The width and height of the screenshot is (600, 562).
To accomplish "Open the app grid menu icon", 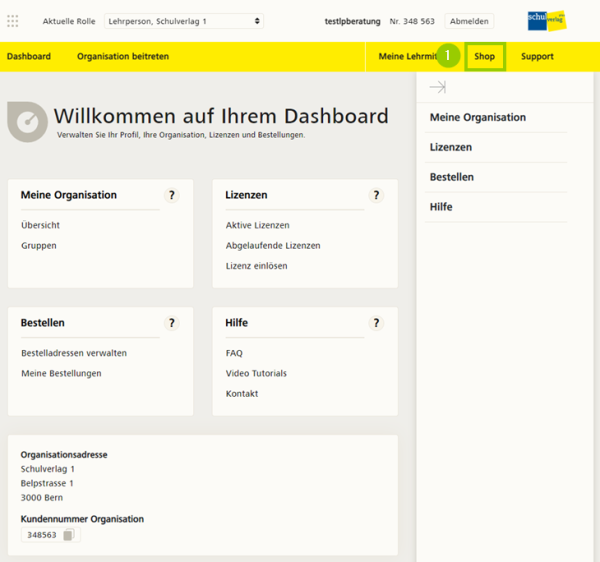I will tap(13, 21).
